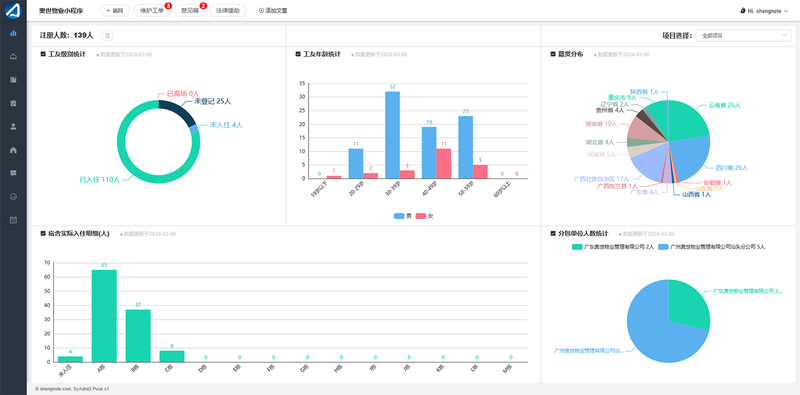Screen dimensions: 800x395
Task: Click the calendar sidebar icon
Action: coord(13,220)
